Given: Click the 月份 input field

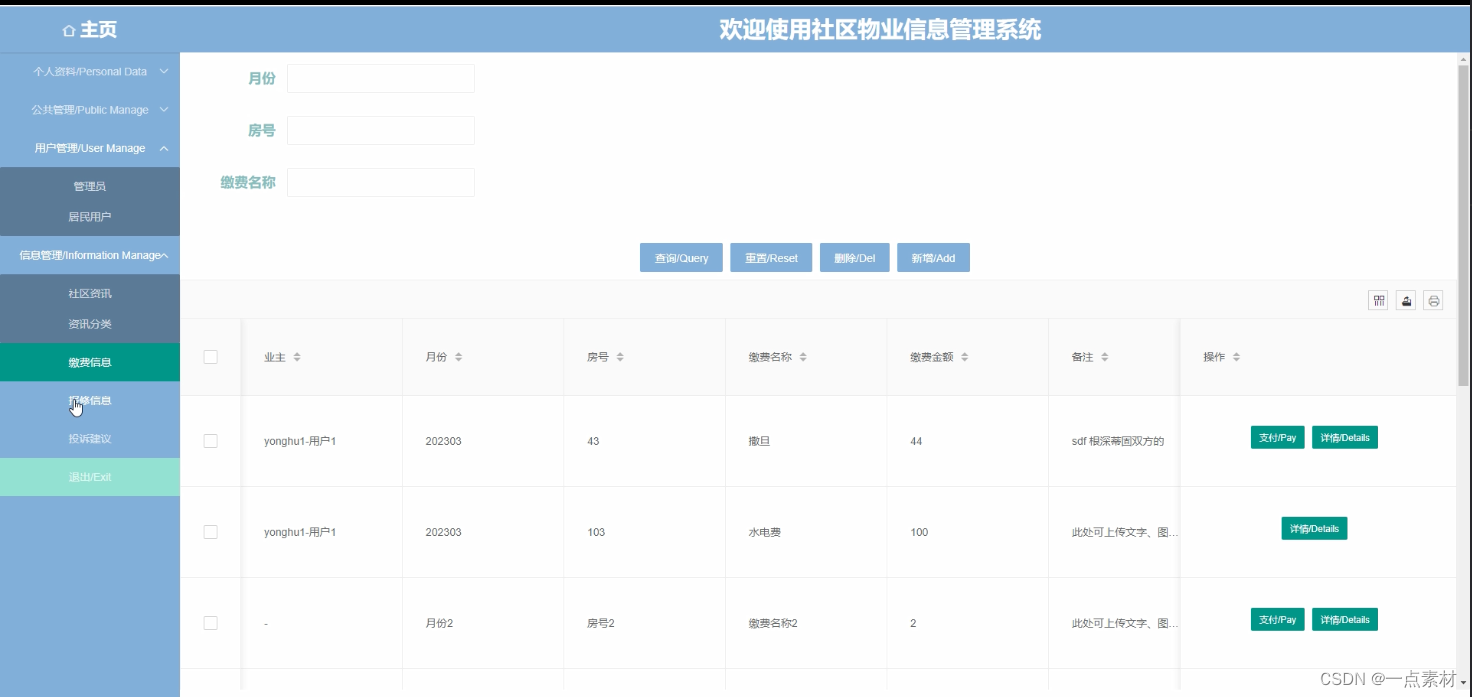Looking at the screenshot, I should click(380, 78).
